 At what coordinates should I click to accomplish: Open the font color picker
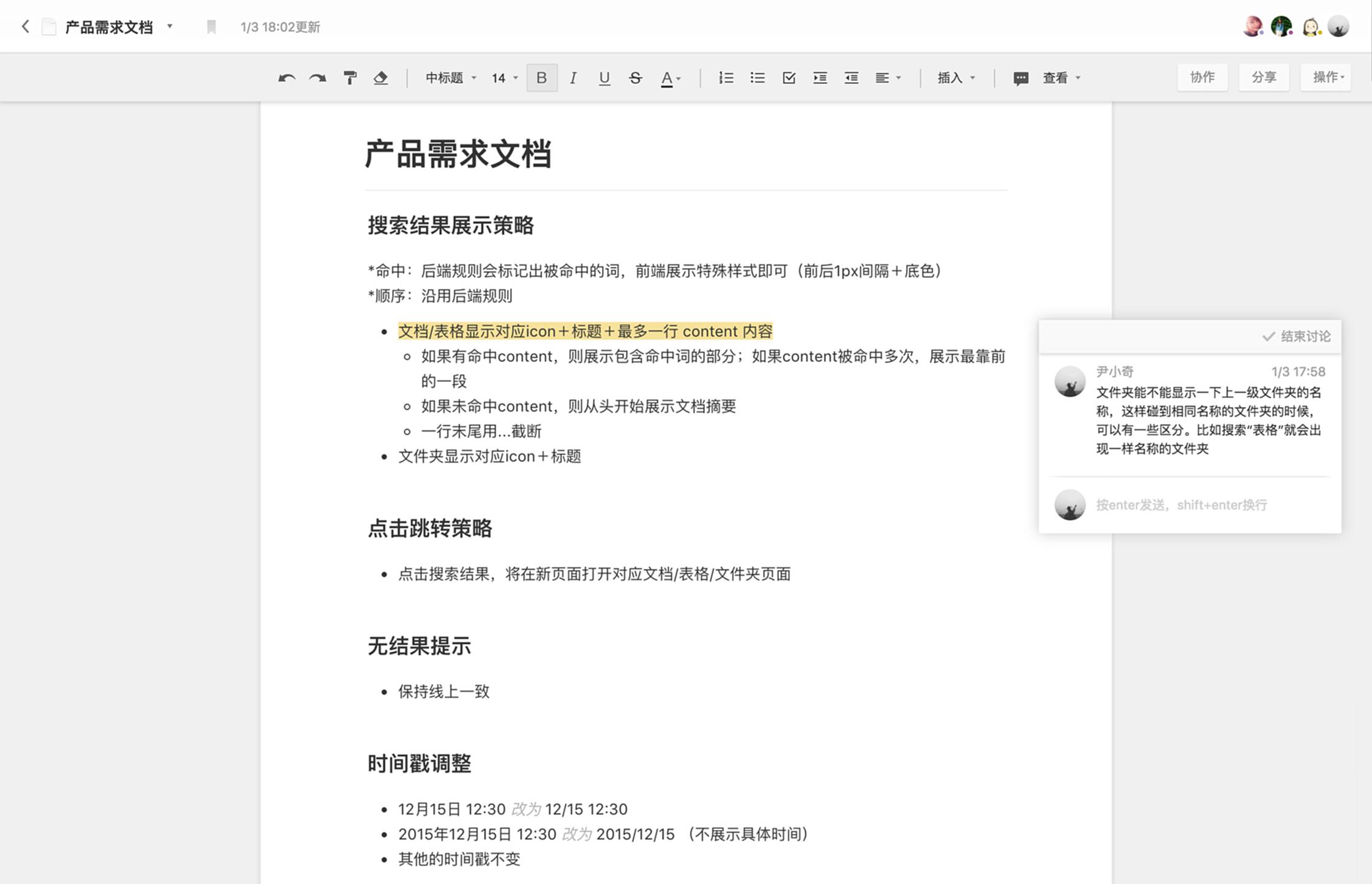click(x=670, y=78)
